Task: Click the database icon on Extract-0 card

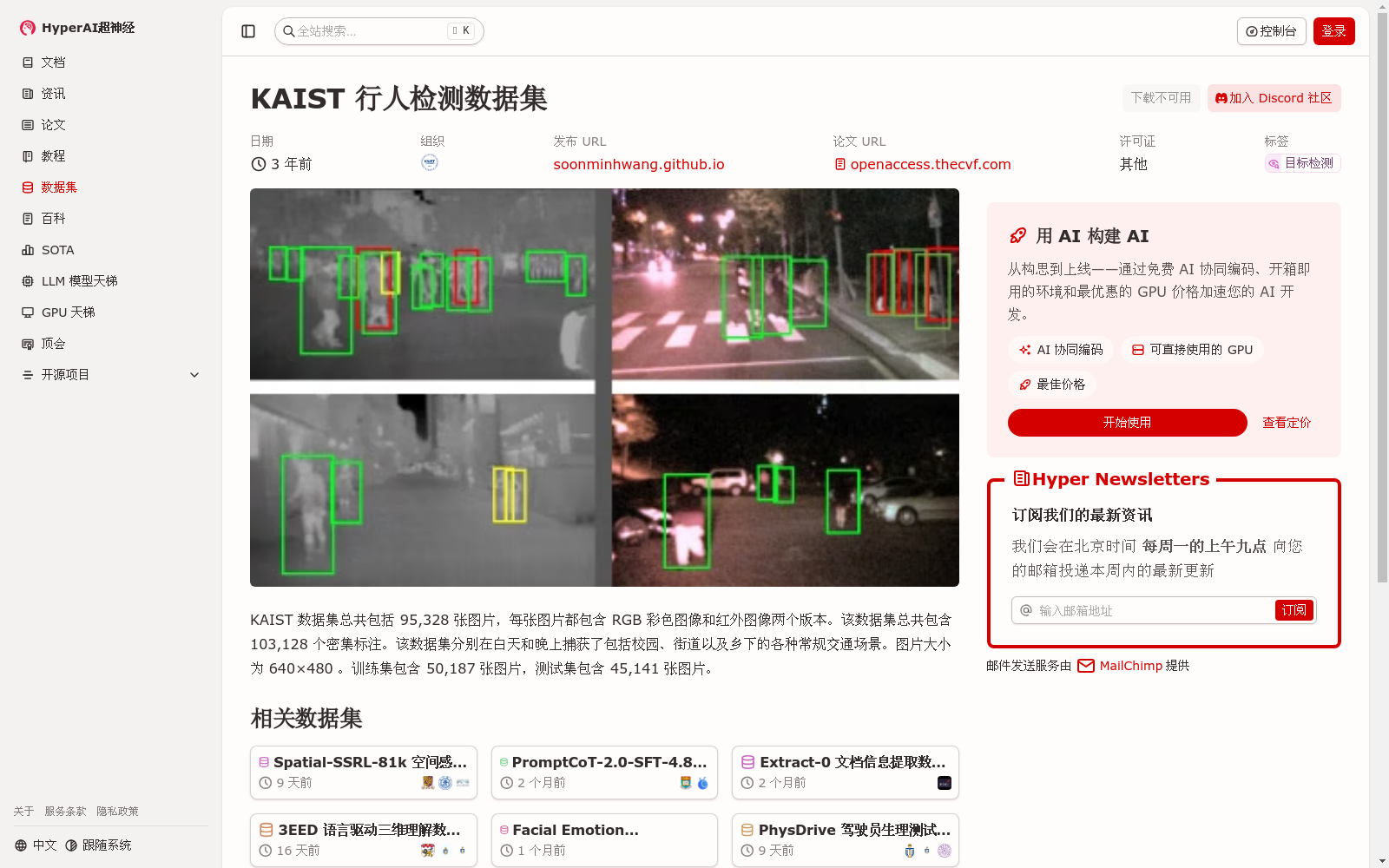Action: 747,762
